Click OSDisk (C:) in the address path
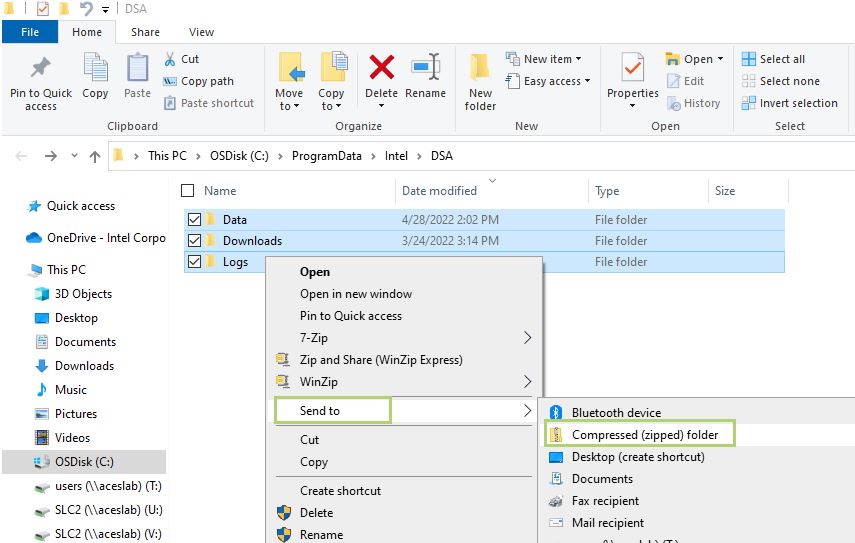The width and height of the screenshot is (855, 543). tap(239, 156)
